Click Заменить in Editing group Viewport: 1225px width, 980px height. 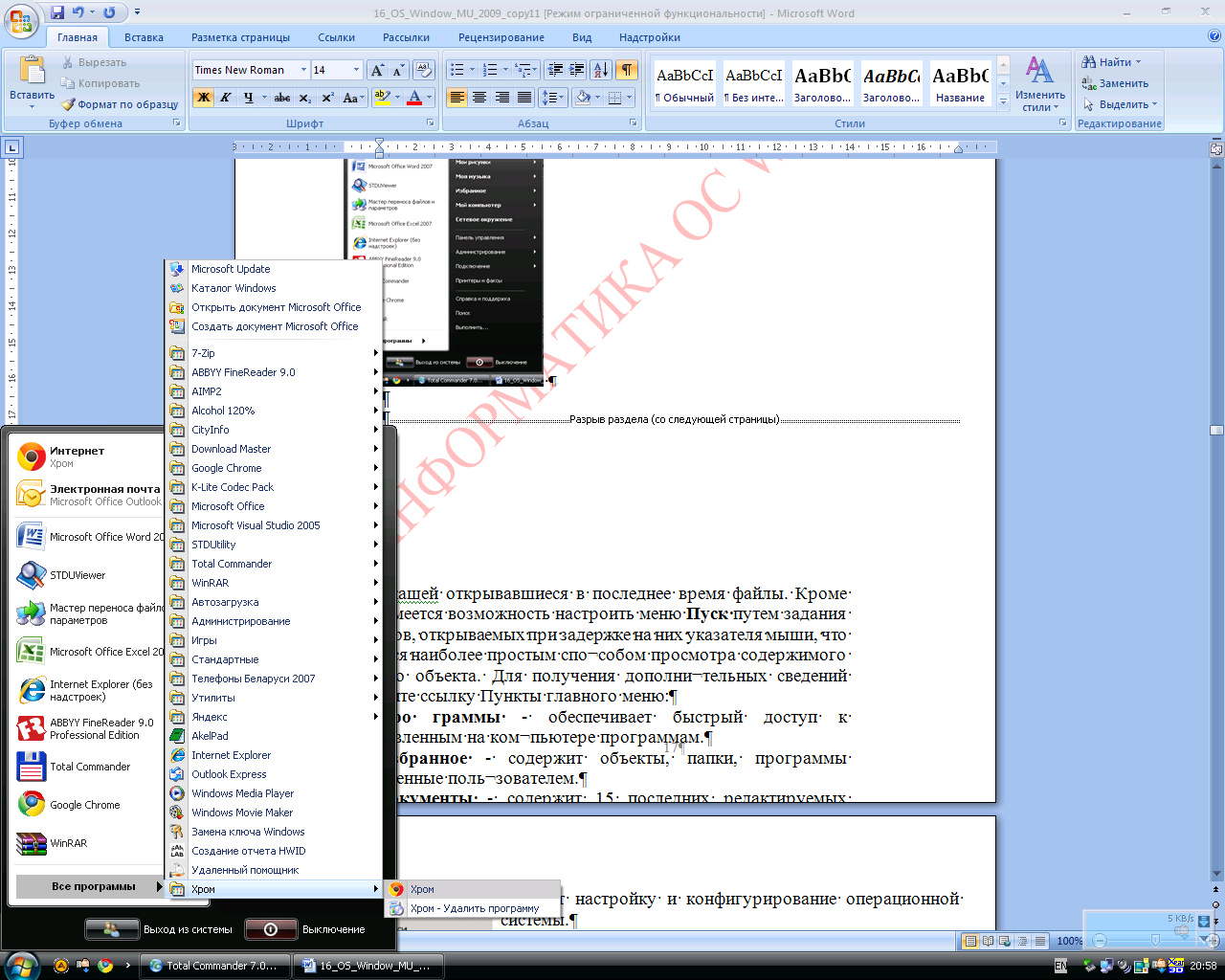pos(1115,83)
